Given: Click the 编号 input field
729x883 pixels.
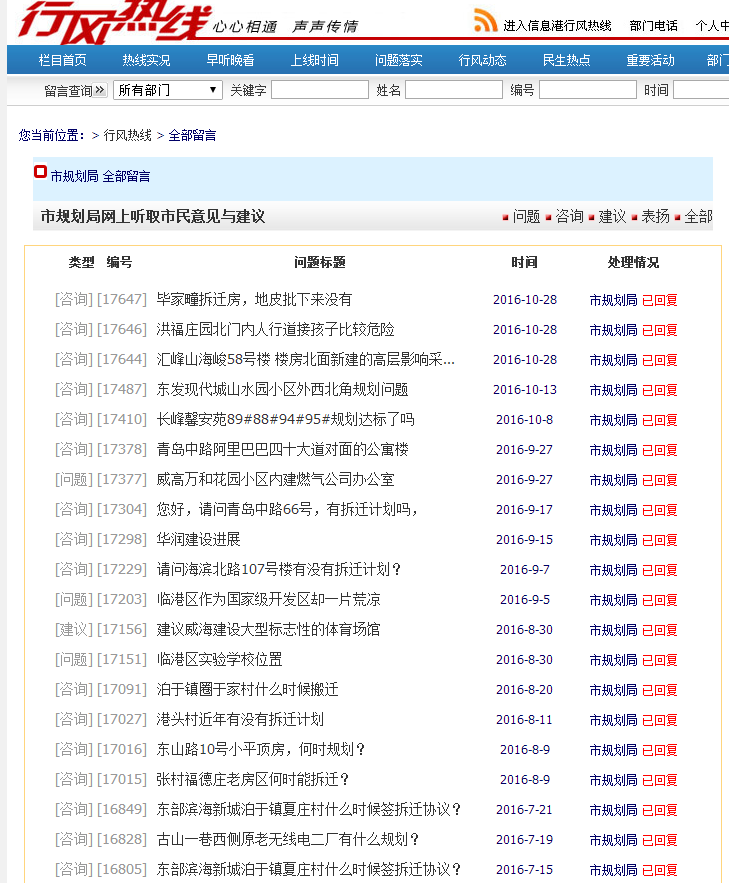Looking at the screenshot, I should pos(587,90).
